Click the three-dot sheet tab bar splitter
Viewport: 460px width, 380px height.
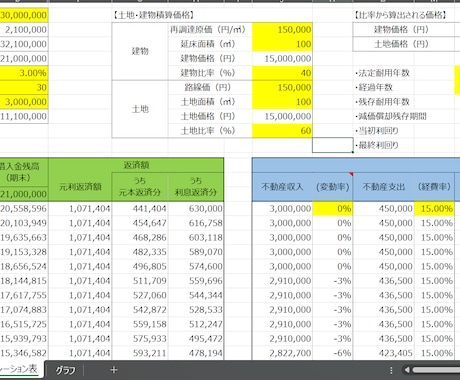pyautogui.click(x=391, y=370)
